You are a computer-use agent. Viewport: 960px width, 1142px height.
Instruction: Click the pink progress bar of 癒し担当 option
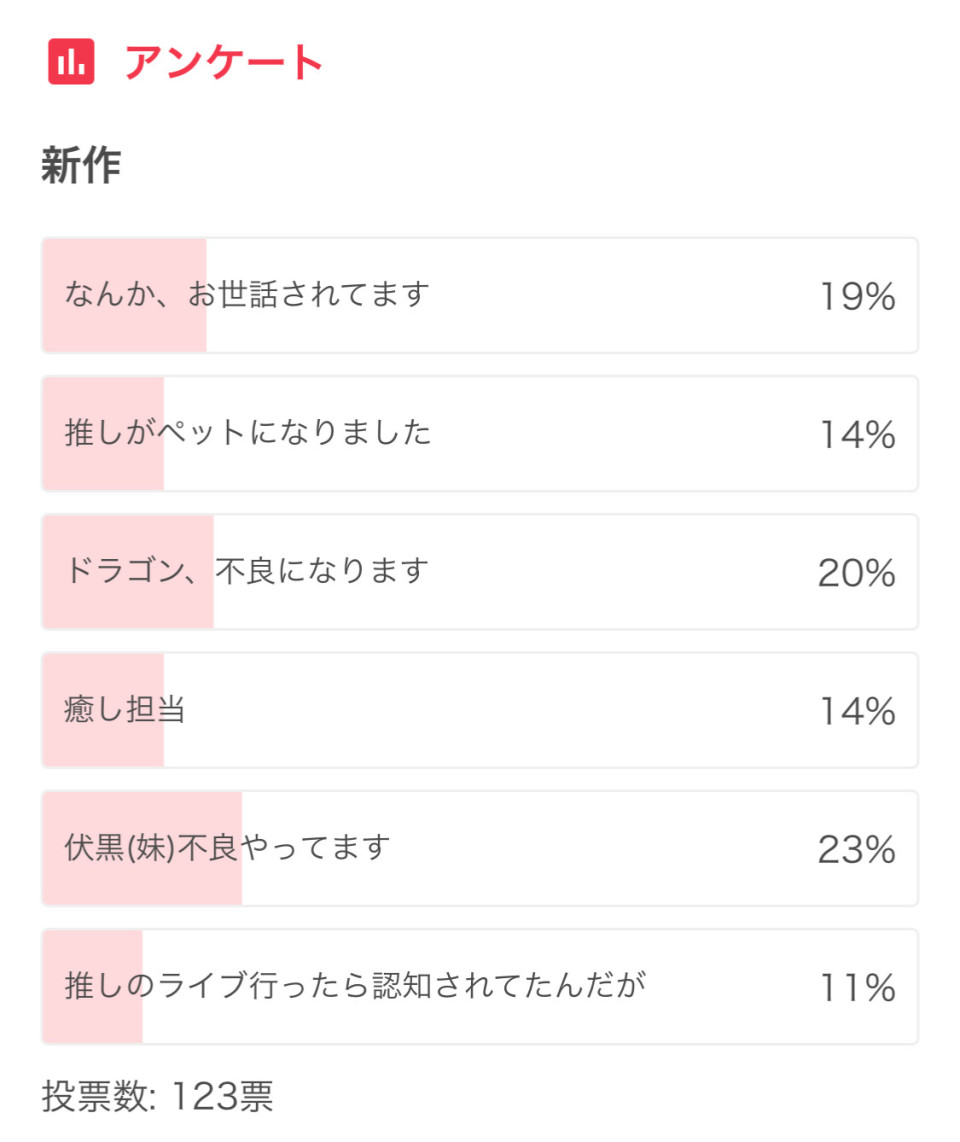103,710
